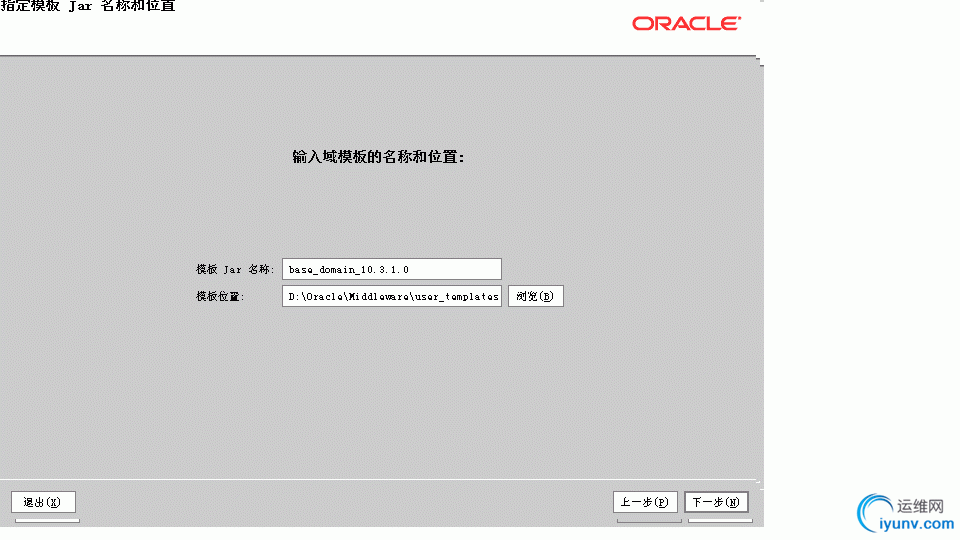The width and height of the screenshot is (960, 540).
Task: Click the Exit (退出) button
Action: pos(43,502)
